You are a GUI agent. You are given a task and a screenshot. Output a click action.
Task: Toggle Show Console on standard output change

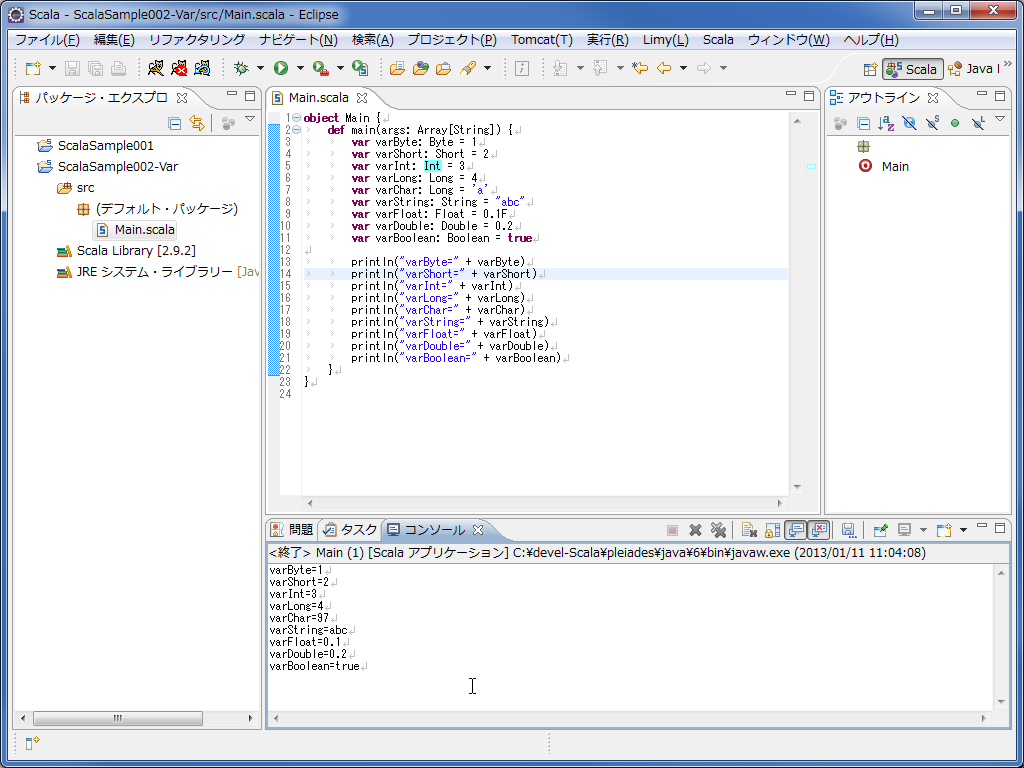pyautogui.click(x=795, y=530)
